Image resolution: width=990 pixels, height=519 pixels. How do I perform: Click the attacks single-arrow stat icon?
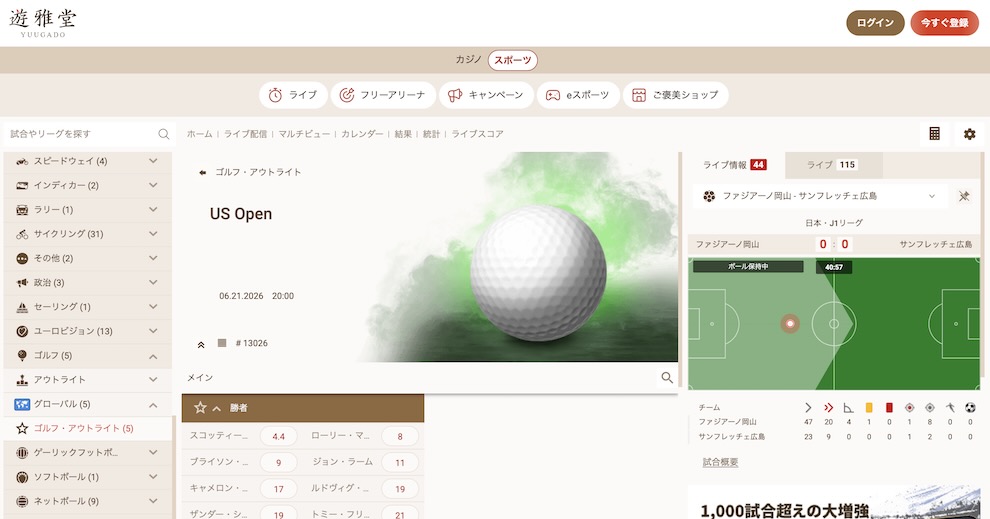click(808, 408)
